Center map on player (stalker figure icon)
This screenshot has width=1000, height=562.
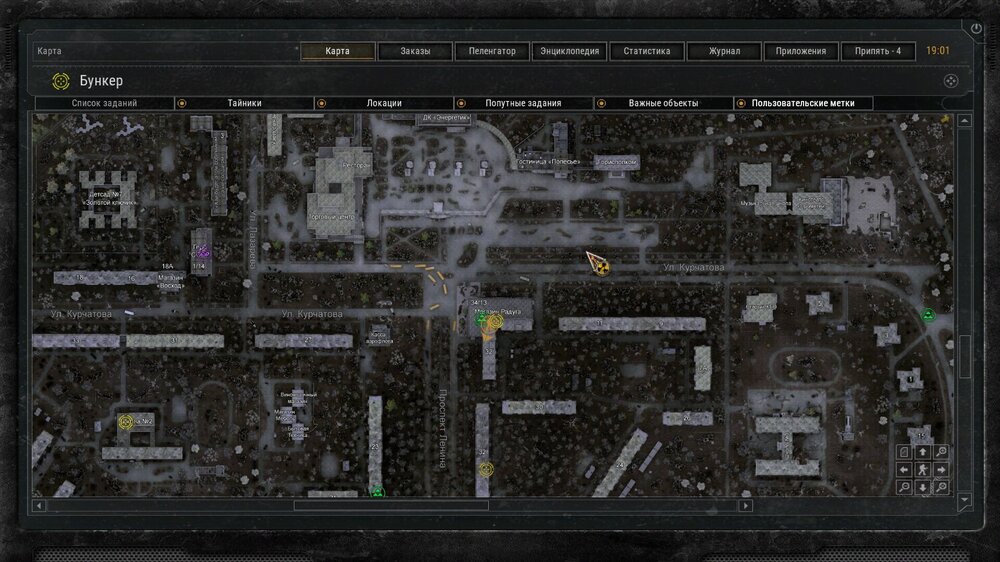923,470
